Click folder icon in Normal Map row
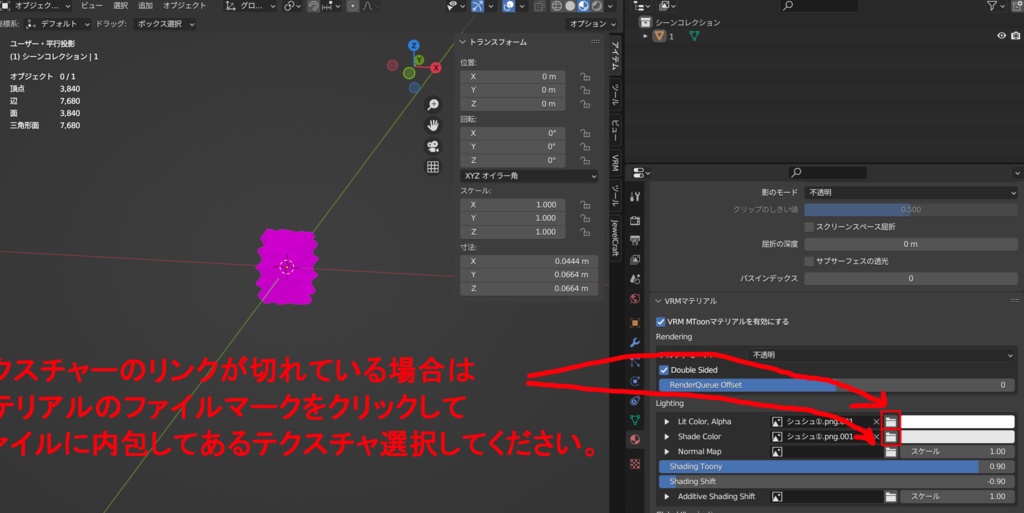This screenshot has width=1024, height=513. point(891,452)
